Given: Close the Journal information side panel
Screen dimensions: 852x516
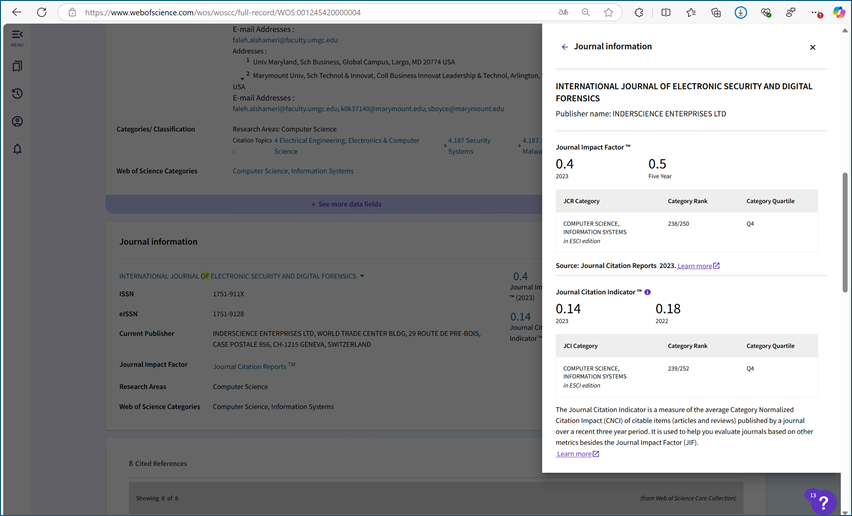Looking at the screenshot, I should 812,47.
